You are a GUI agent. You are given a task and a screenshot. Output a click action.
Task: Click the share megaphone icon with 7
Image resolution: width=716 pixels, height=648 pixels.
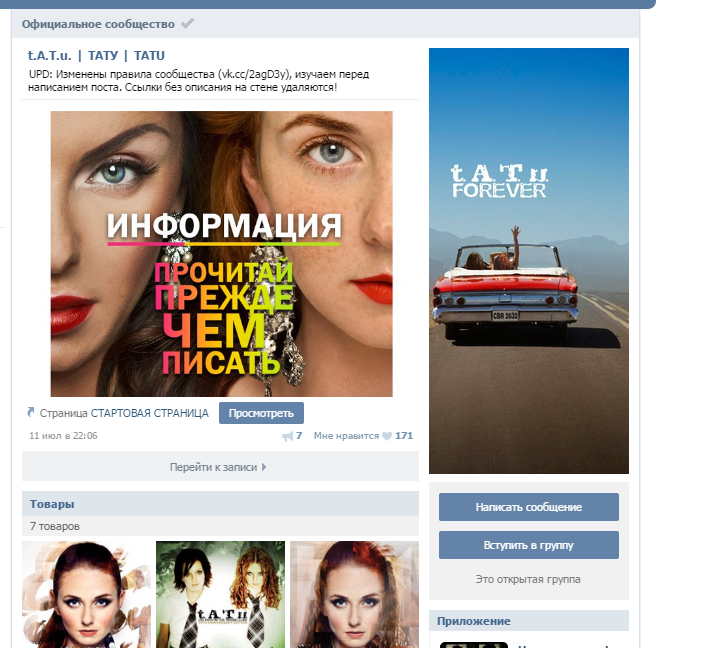(287, 436)
